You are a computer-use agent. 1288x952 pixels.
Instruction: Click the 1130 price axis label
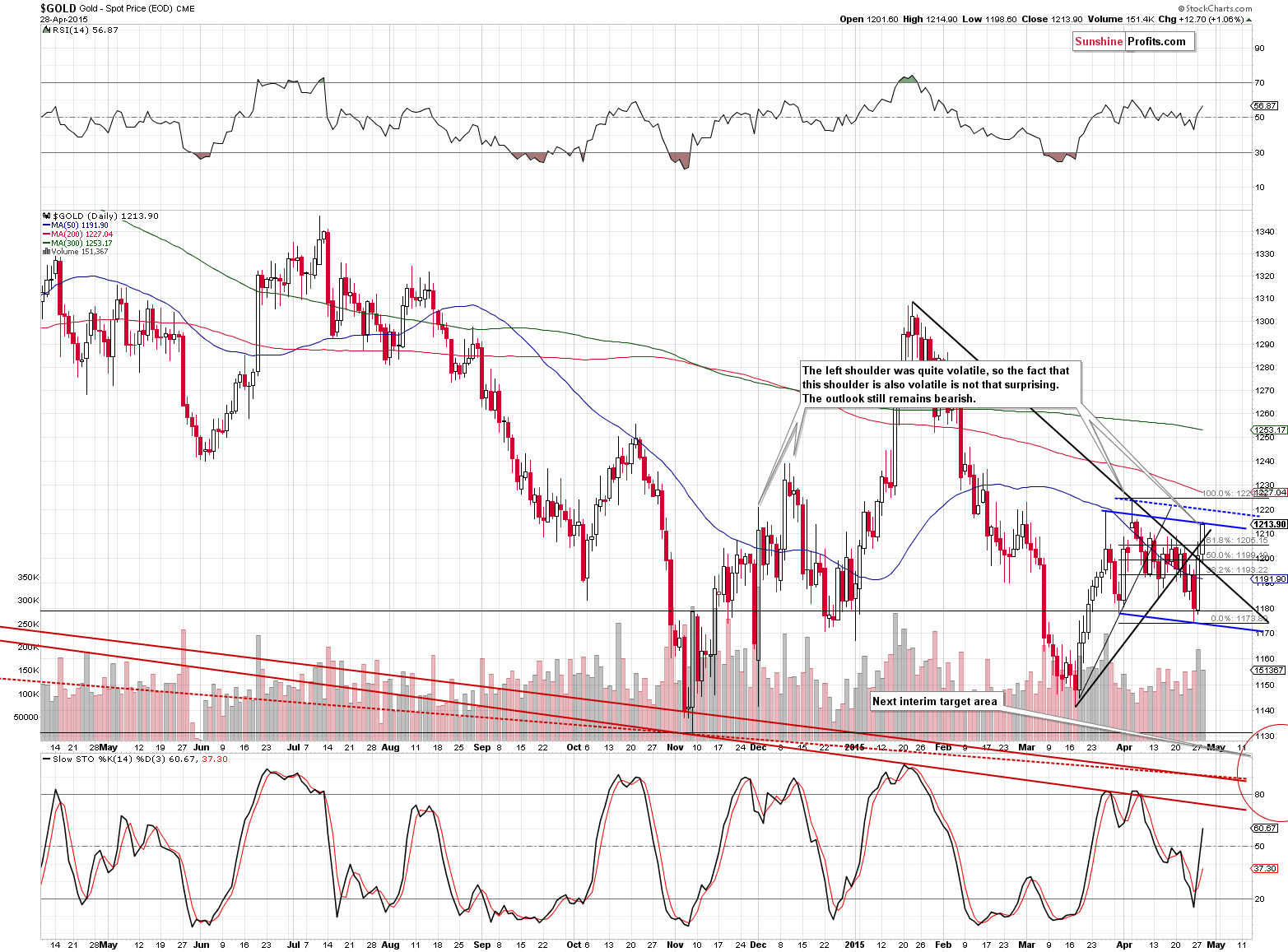(1264, 736)
